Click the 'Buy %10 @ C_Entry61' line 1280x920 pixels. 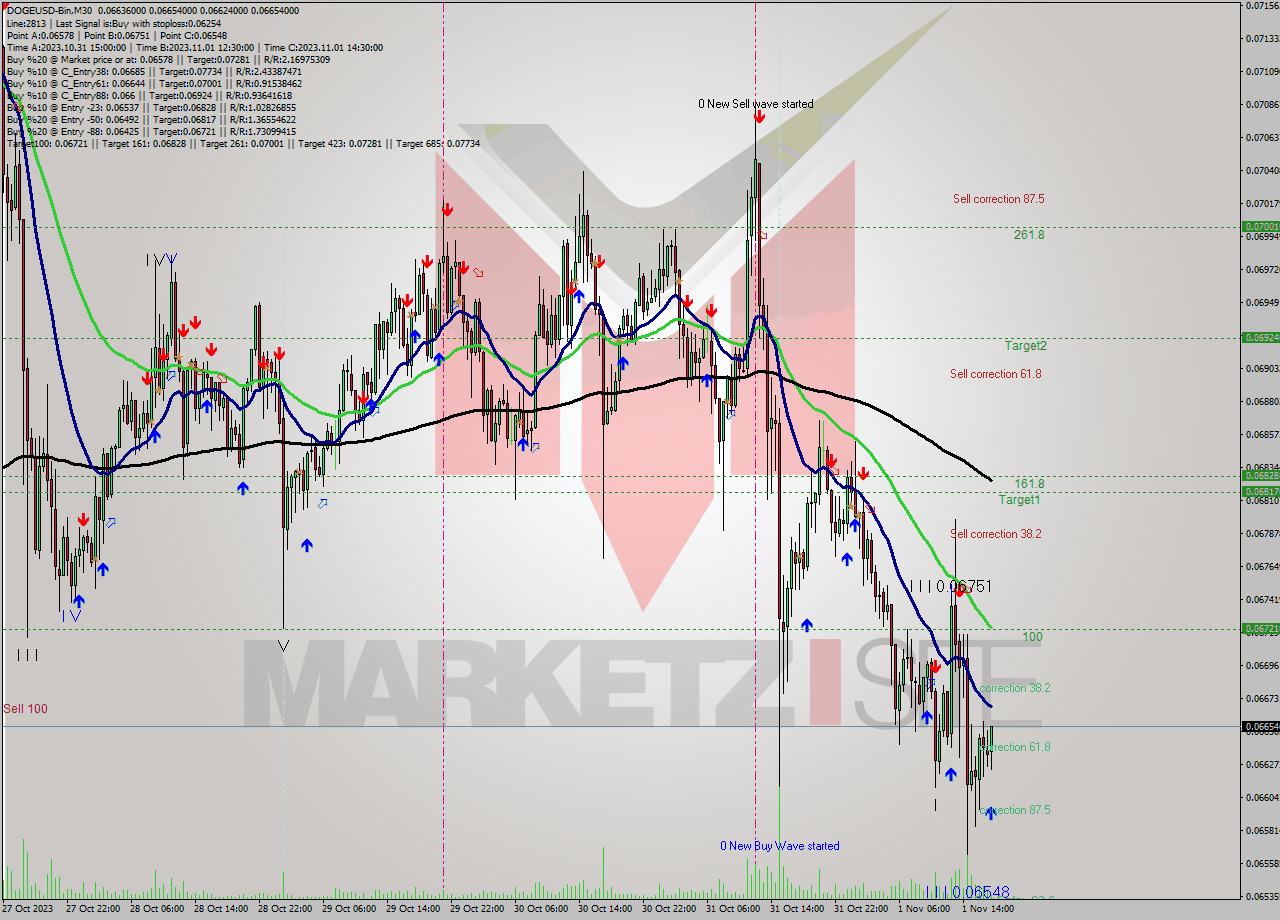(154, 83)
